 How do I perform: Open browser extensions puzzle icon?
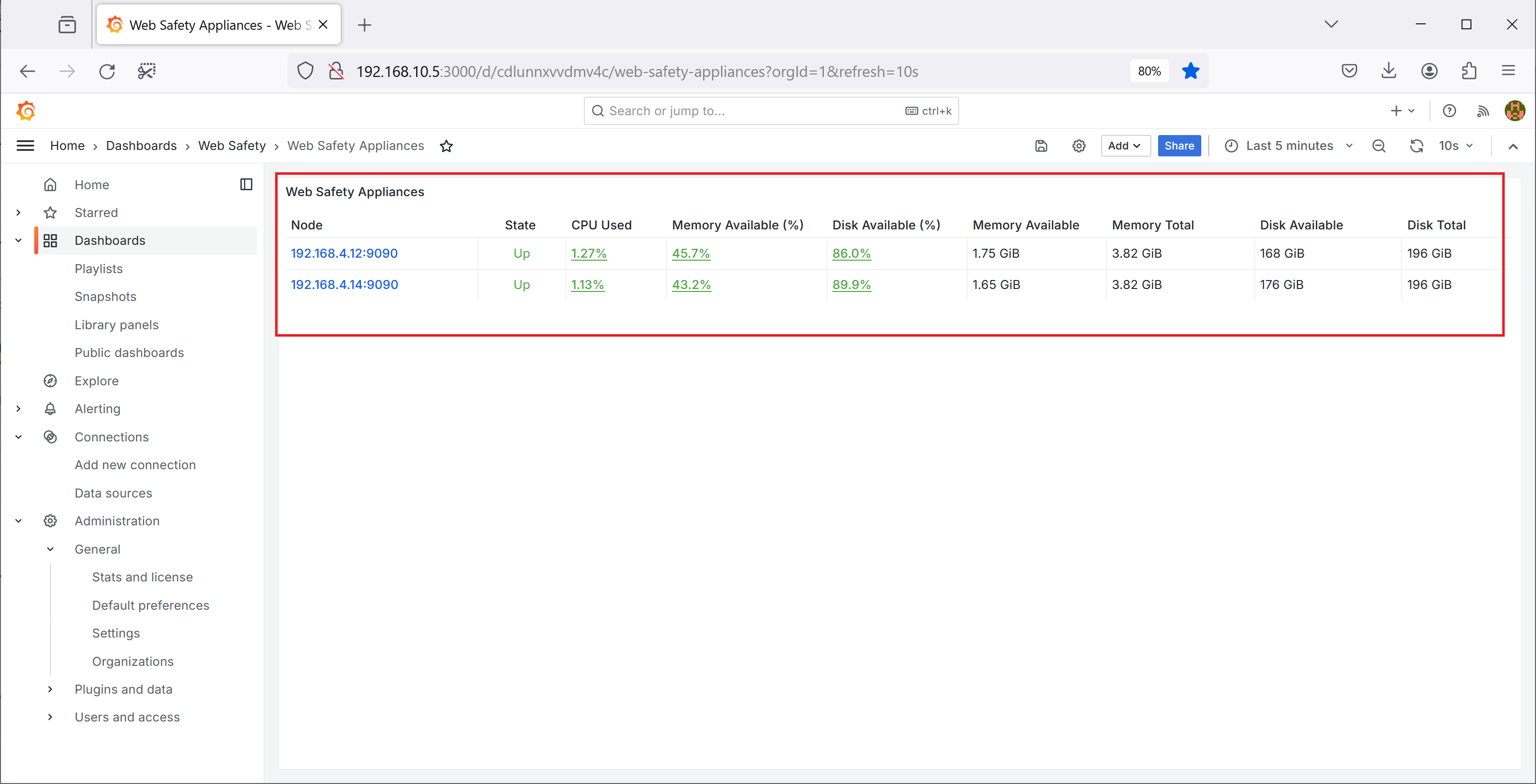[1468, 71]
